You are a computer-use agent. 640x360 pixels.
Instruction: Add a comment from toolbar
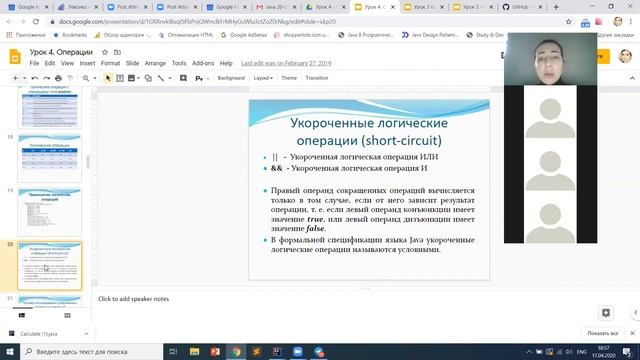(183, 78)
